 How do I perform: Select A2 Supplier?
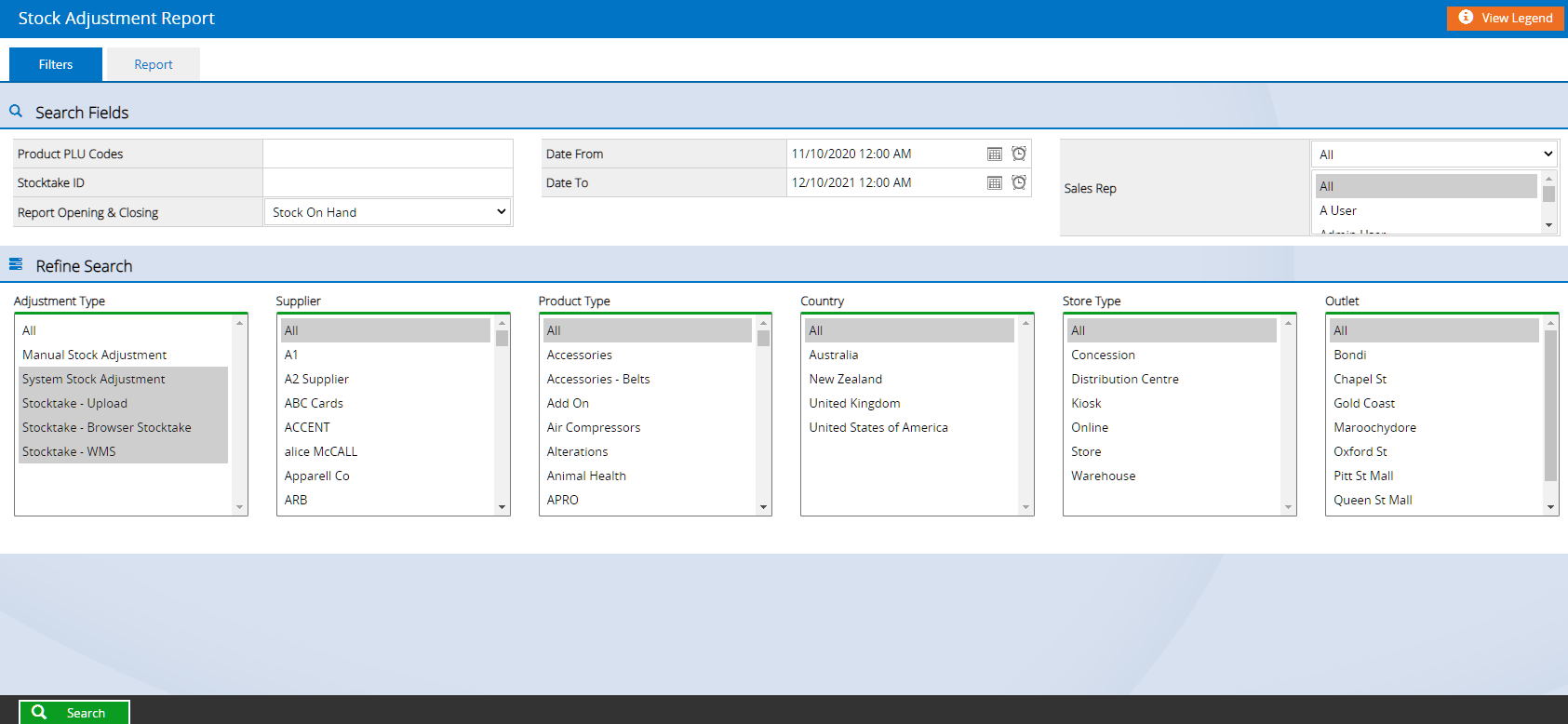pos(385,379)
